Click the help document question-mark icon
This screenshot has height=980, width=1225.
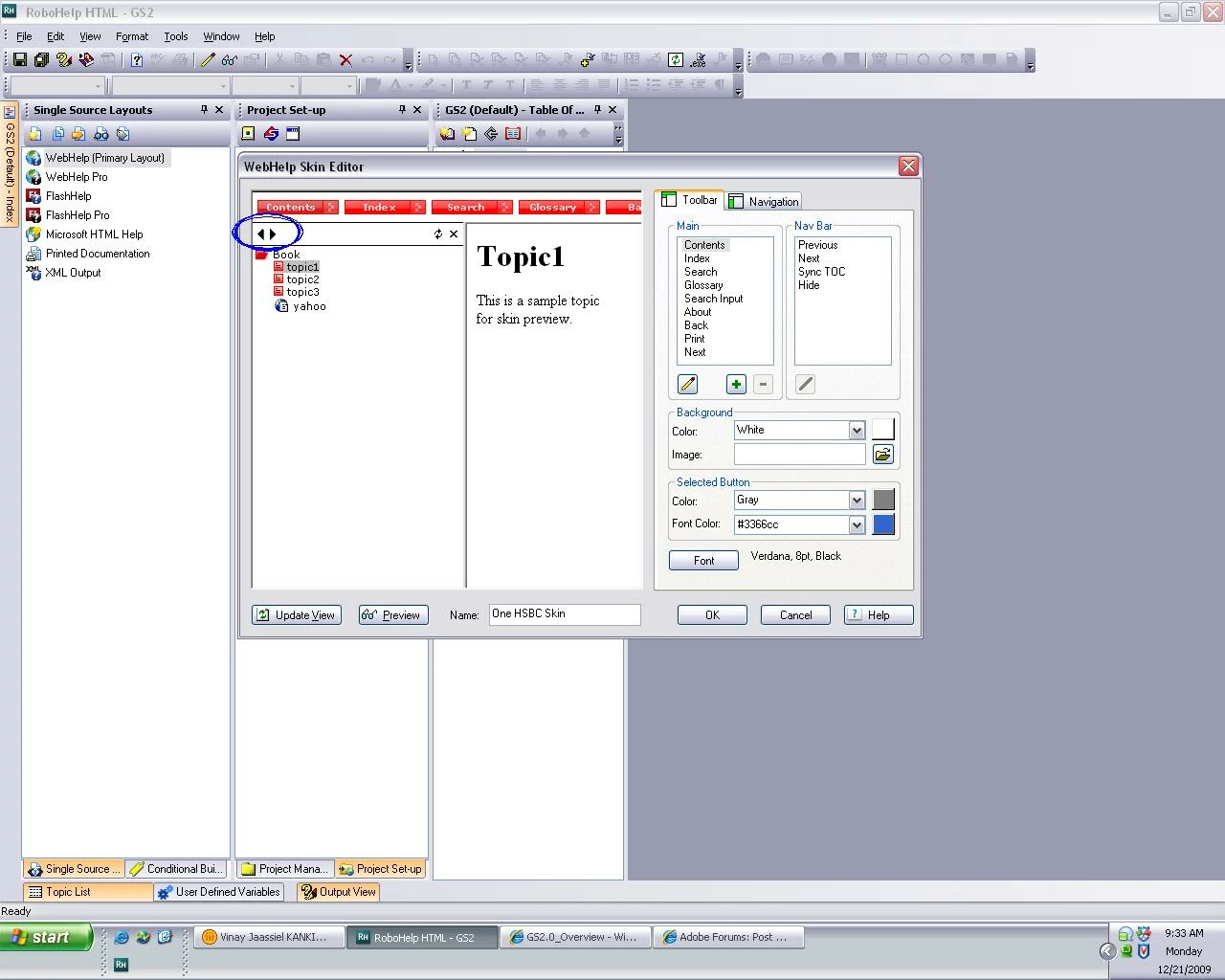136,59
